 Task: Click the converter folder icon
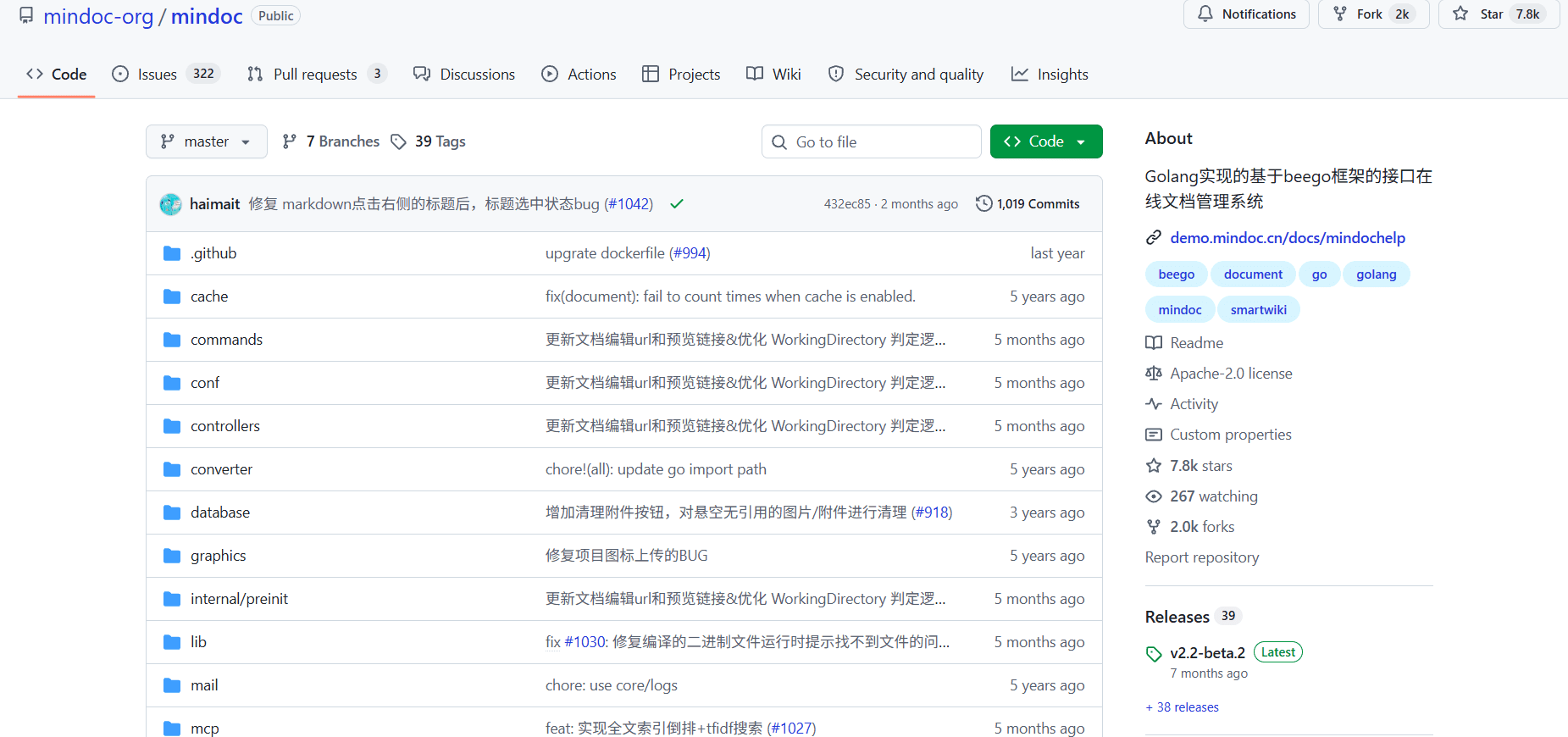[172, 469]
